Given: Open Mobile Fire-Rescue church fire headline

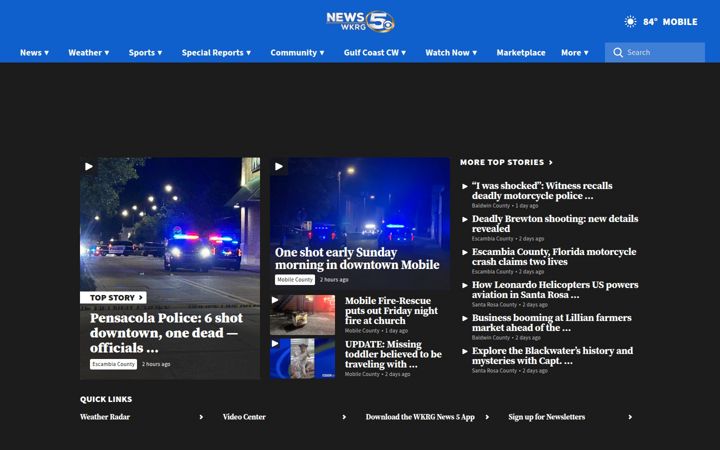Looking at the screenshot, I should pyautogui.click(x=391, y=311).
